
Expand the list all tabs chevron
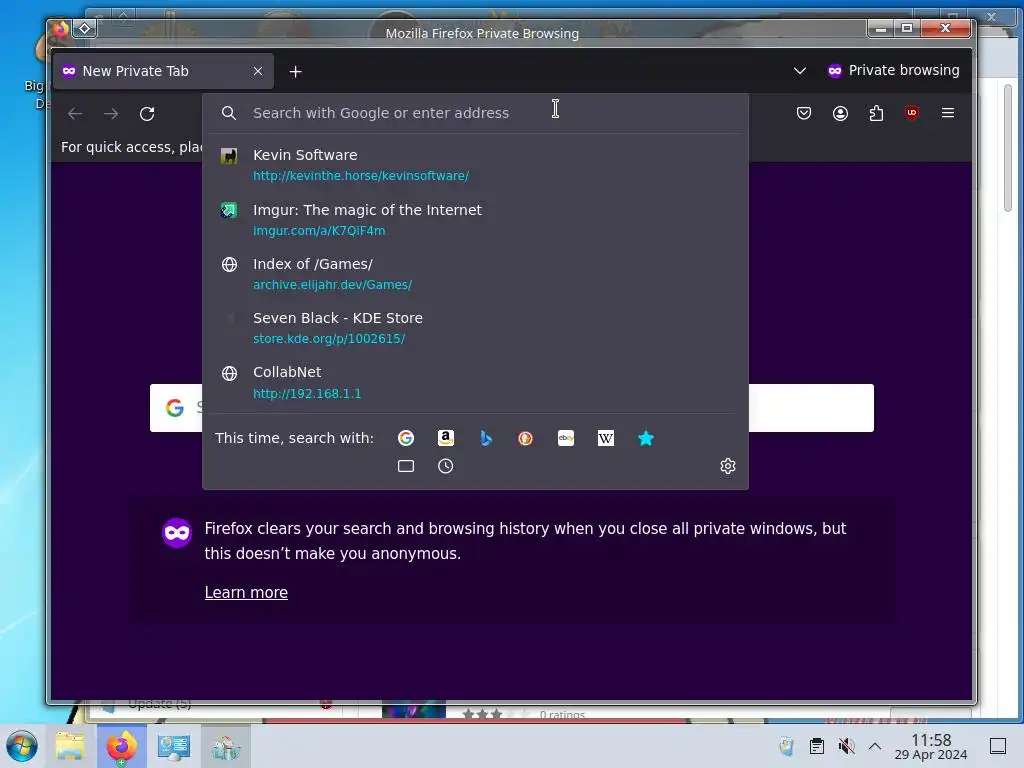[x=799, y=71]
